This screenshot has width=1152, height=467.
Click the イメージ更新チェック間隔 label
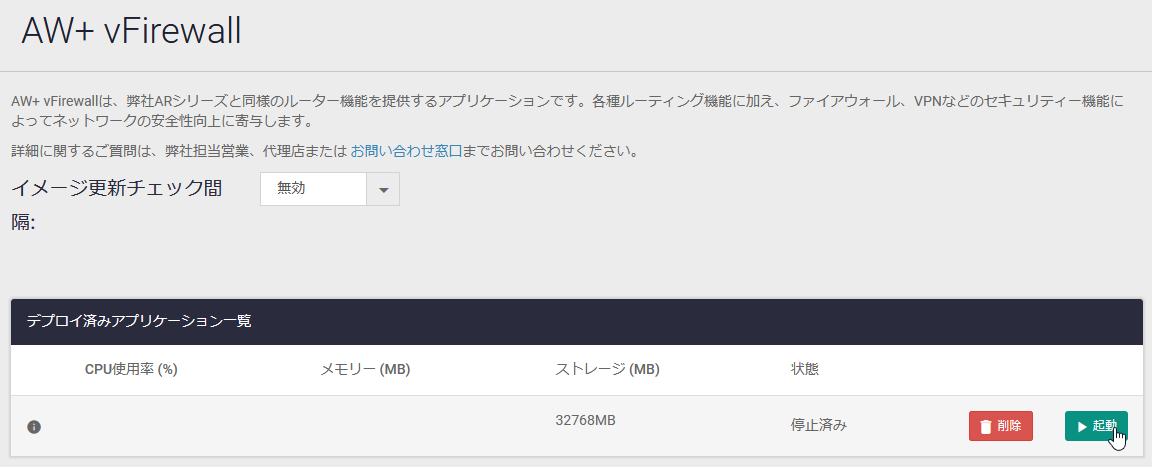[x=117, y=205]
